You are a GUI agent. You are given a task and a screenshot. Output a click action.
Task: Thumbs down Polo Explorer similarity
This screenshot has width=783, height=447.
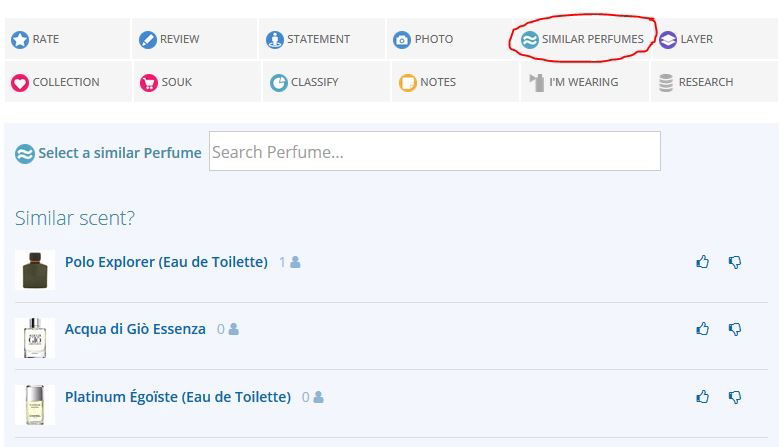click(735, 262)
